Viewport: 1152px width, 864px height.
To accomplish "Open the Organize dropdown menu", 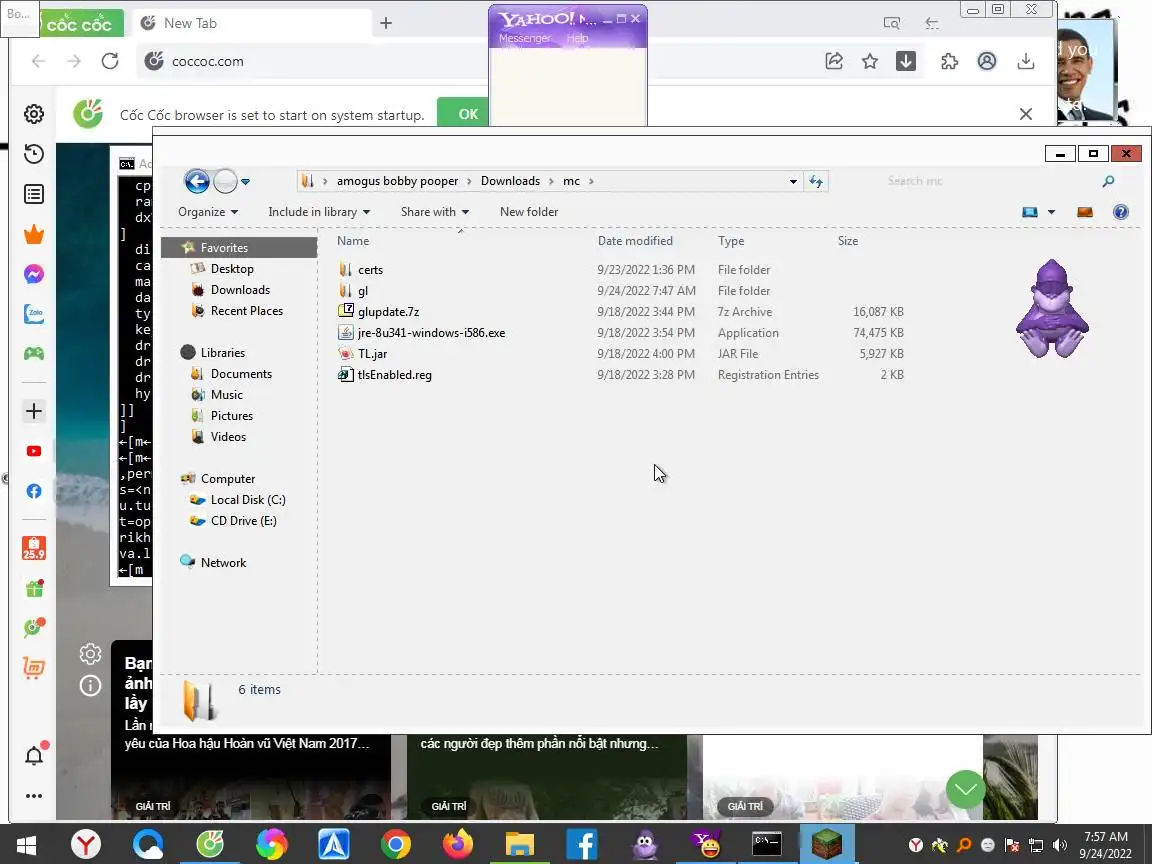I will [208, 212].
